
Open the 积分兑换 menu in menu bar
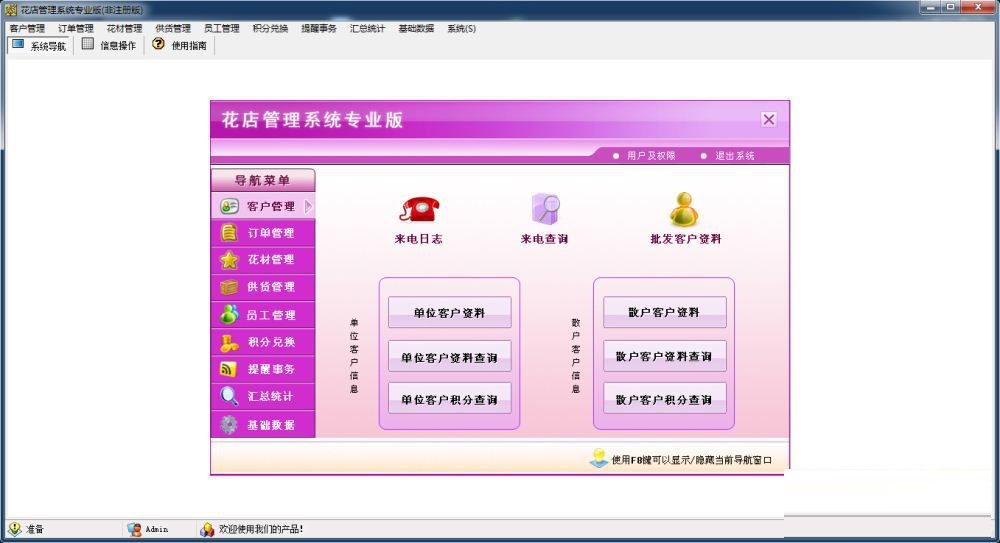270,28
